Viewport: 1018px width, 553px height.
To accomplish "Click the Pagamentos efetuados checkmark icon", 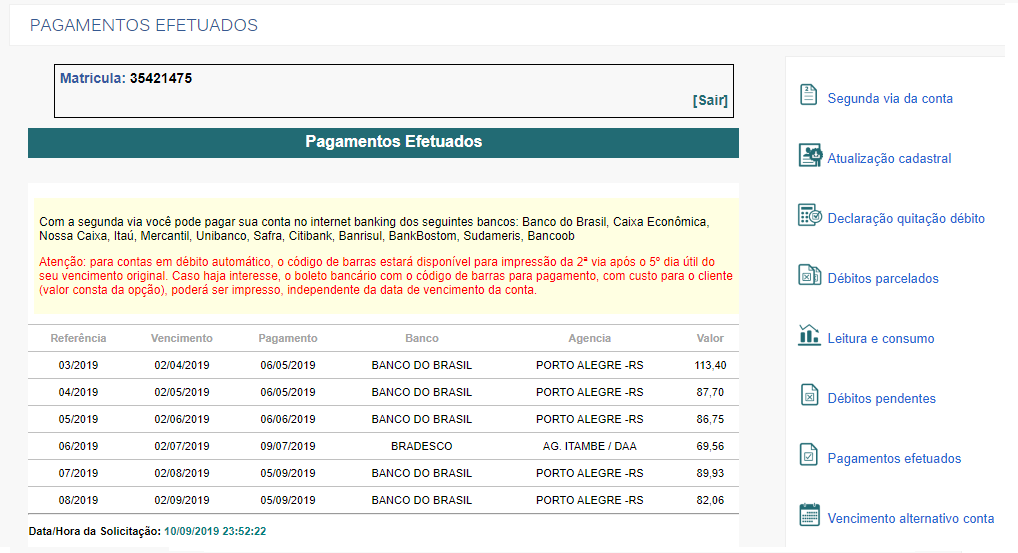I will tap(808, 455).
